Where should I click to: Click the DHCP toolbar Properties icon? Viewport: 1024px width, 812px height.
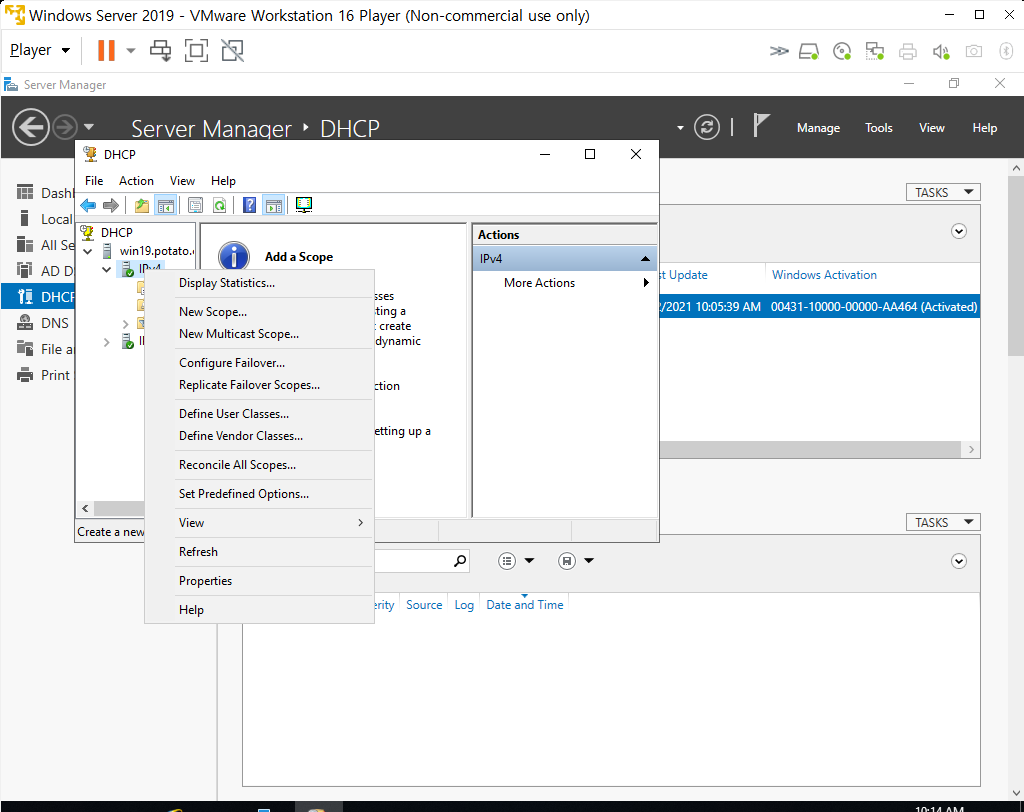click(195, 206)
